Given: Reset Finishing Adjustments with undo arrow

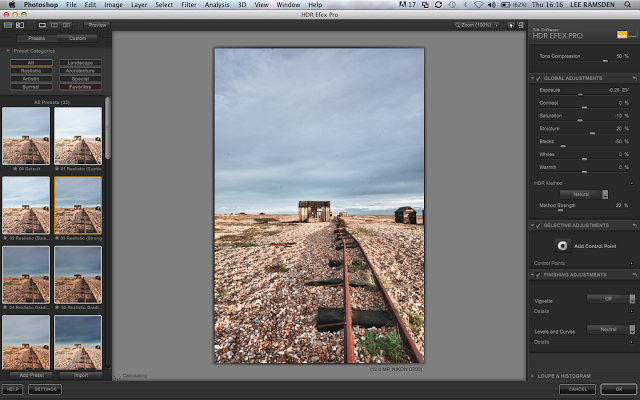Looking at the screenshot, I should coord(635,275).
